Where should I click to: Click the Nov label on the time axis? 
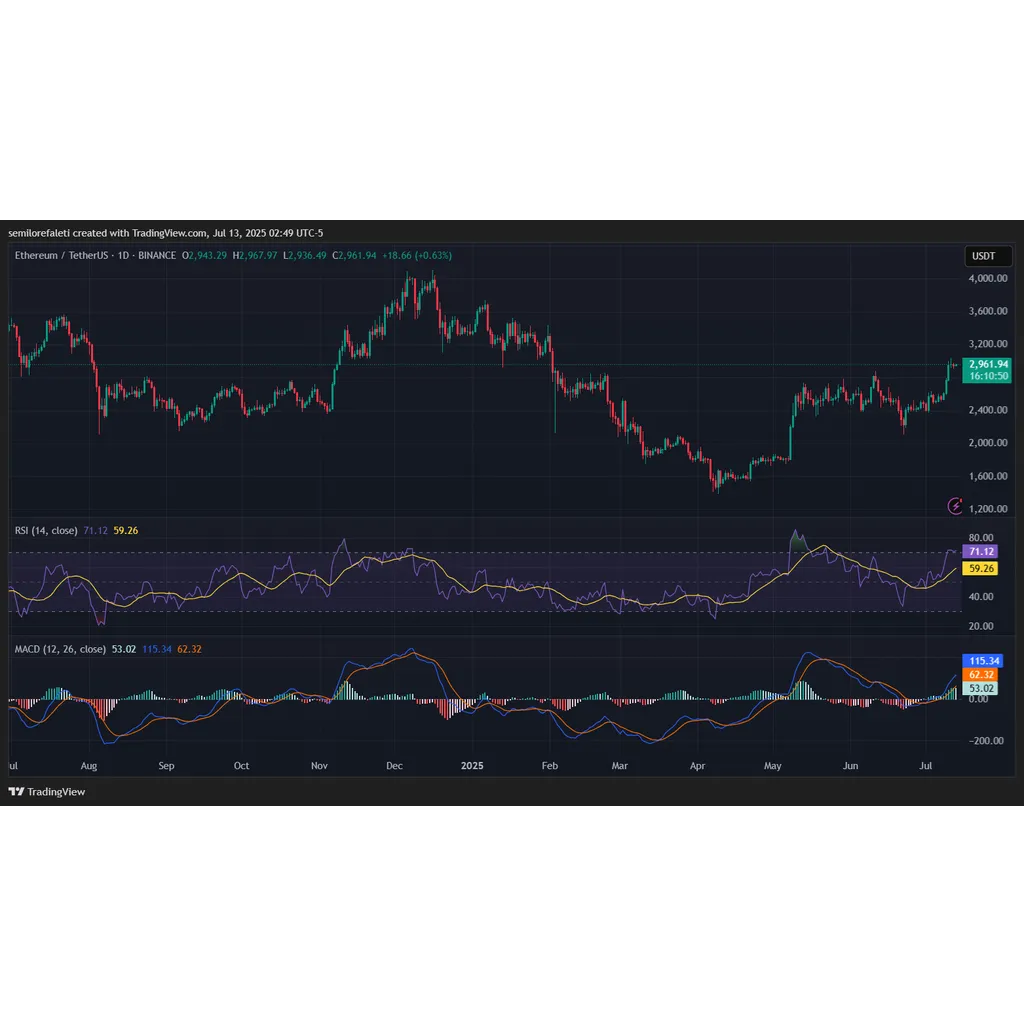click(319, 765)
